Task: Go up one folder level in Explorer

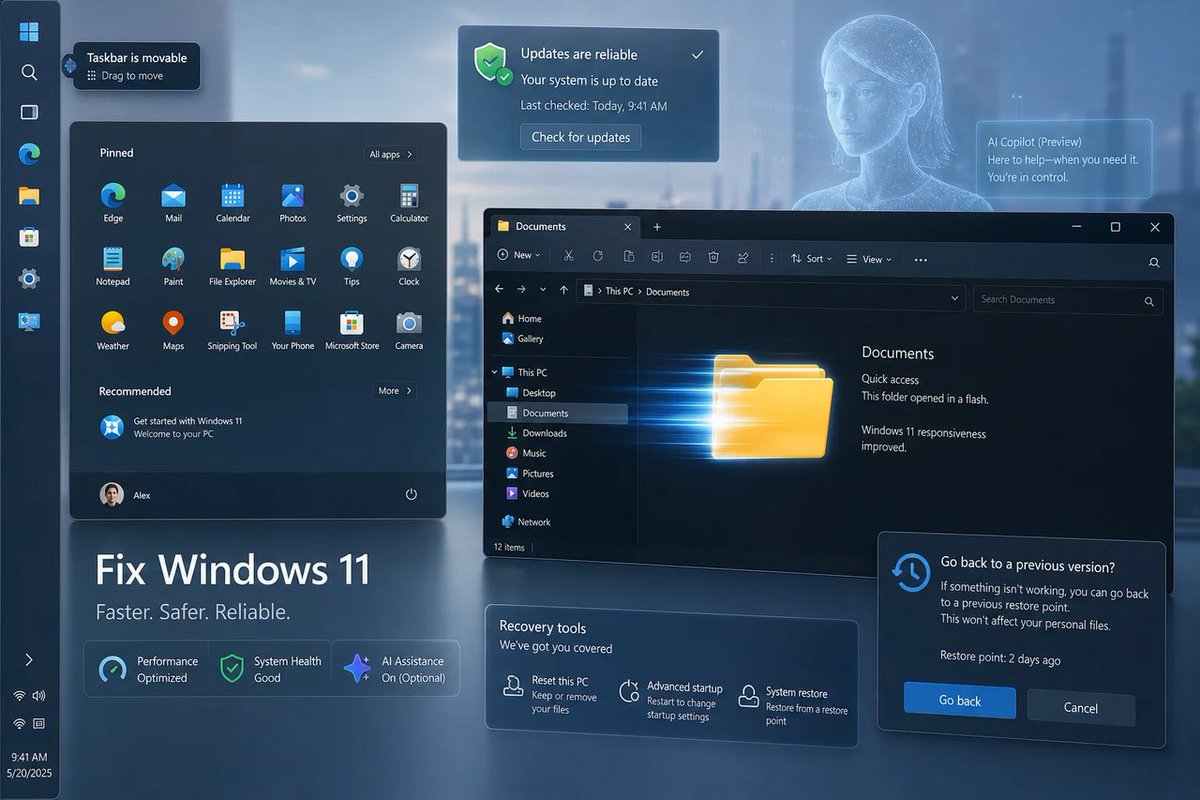Action: coord(564,290)
